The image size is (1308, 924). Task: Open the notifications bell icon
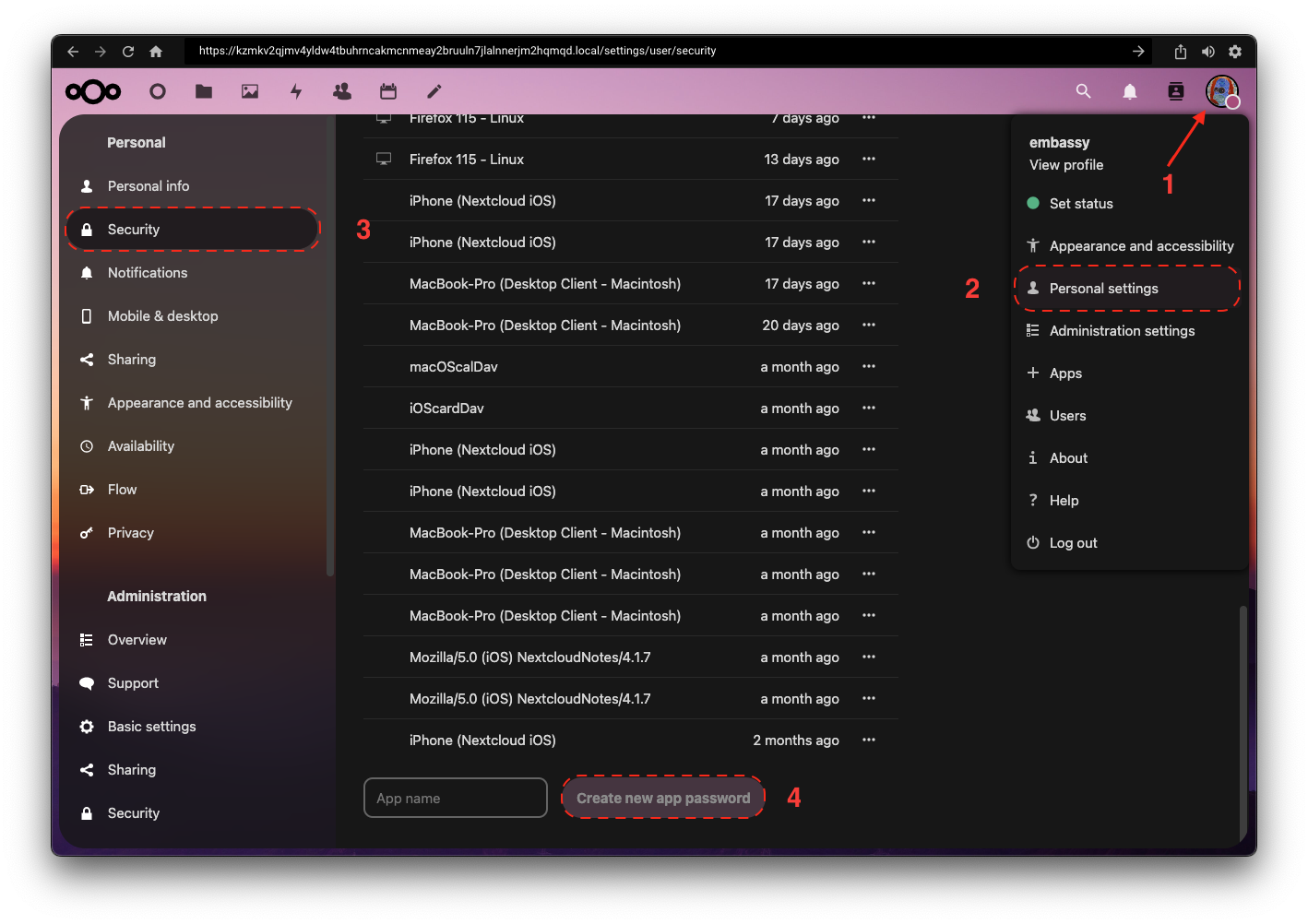pyautogui.click(x=1130, y=91)
